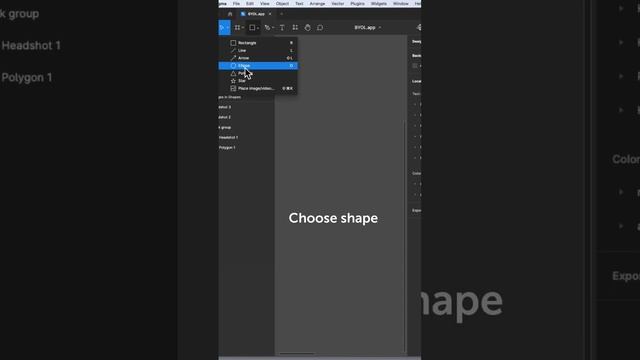This screenshot has width=640, height=360.
Task: Choose Star from the shape menu
Action: click(x=258, y=81)
